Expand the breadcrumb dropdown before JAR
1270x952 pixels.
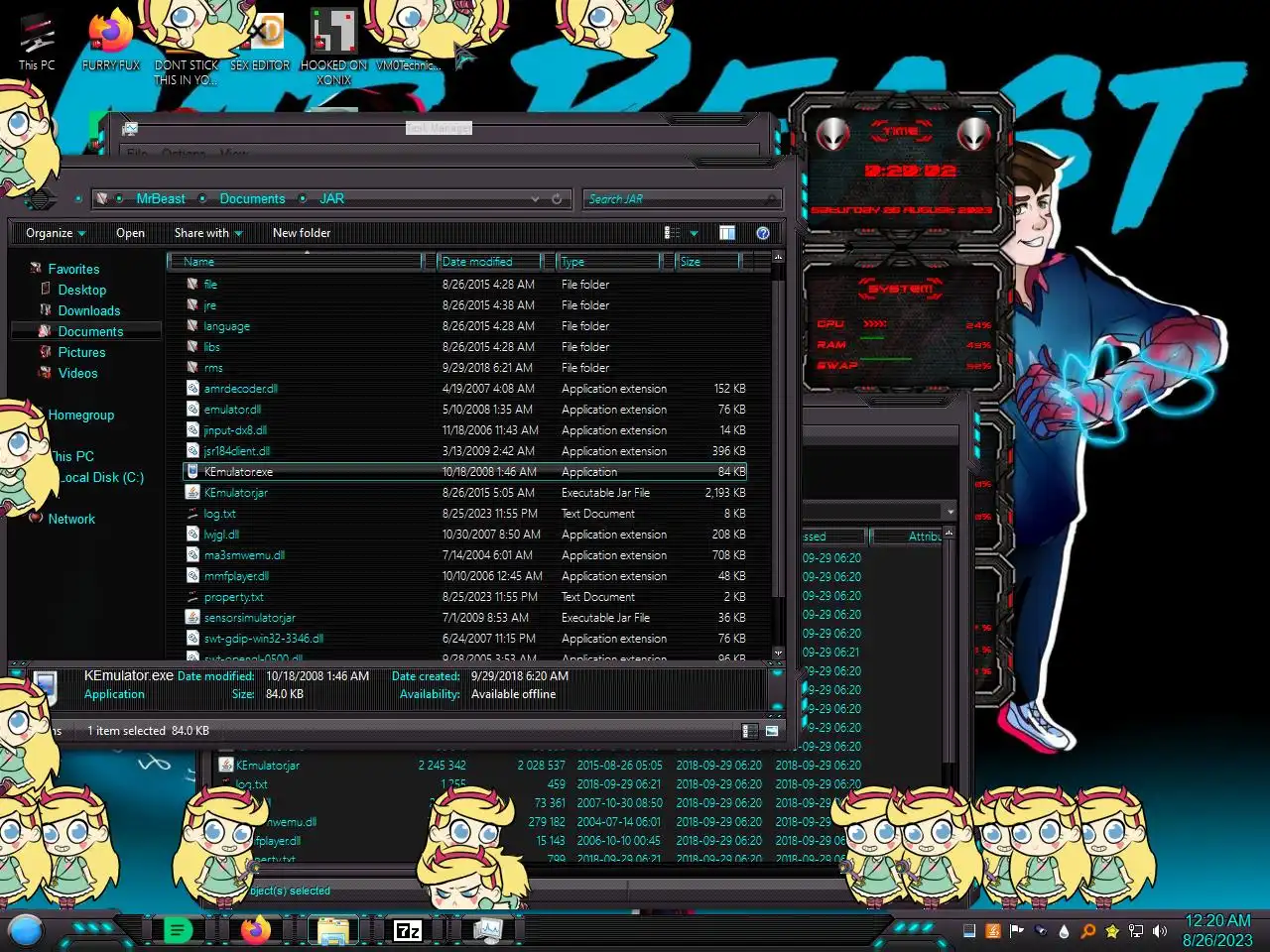tap(303, 199)
